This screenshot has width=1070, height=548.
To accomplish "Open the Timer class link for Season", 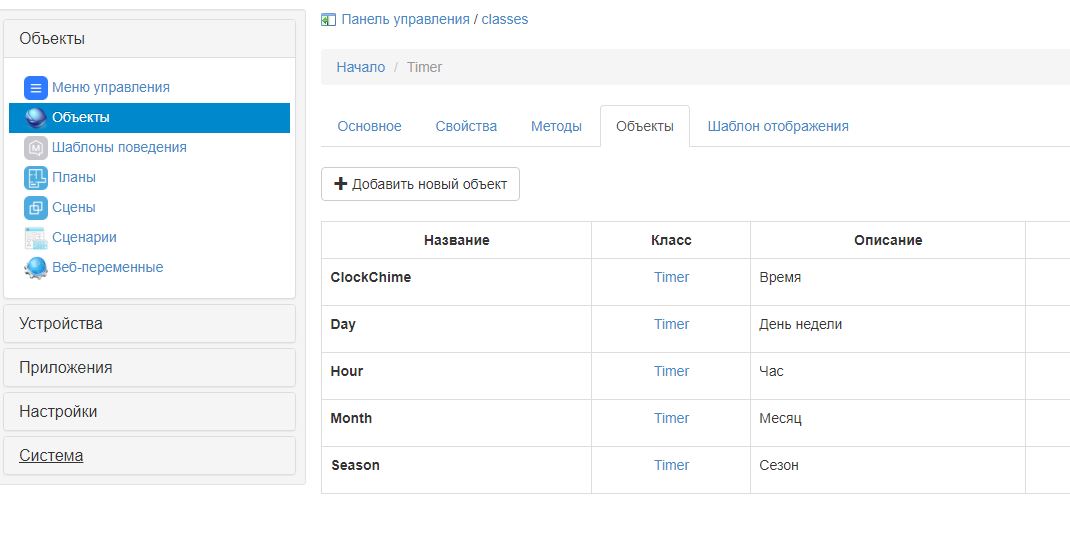I will (x=672, y=465).
